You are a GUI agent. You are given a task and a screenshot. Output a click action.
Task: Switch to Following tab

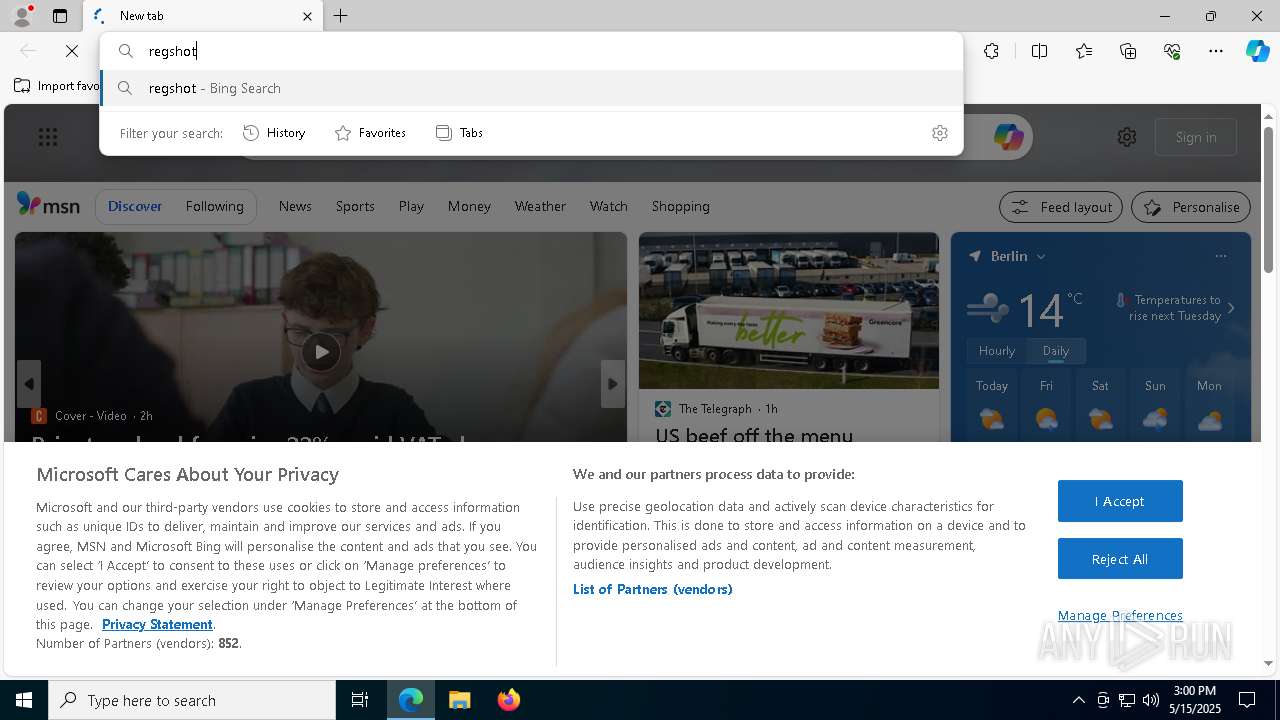[214, 206]
